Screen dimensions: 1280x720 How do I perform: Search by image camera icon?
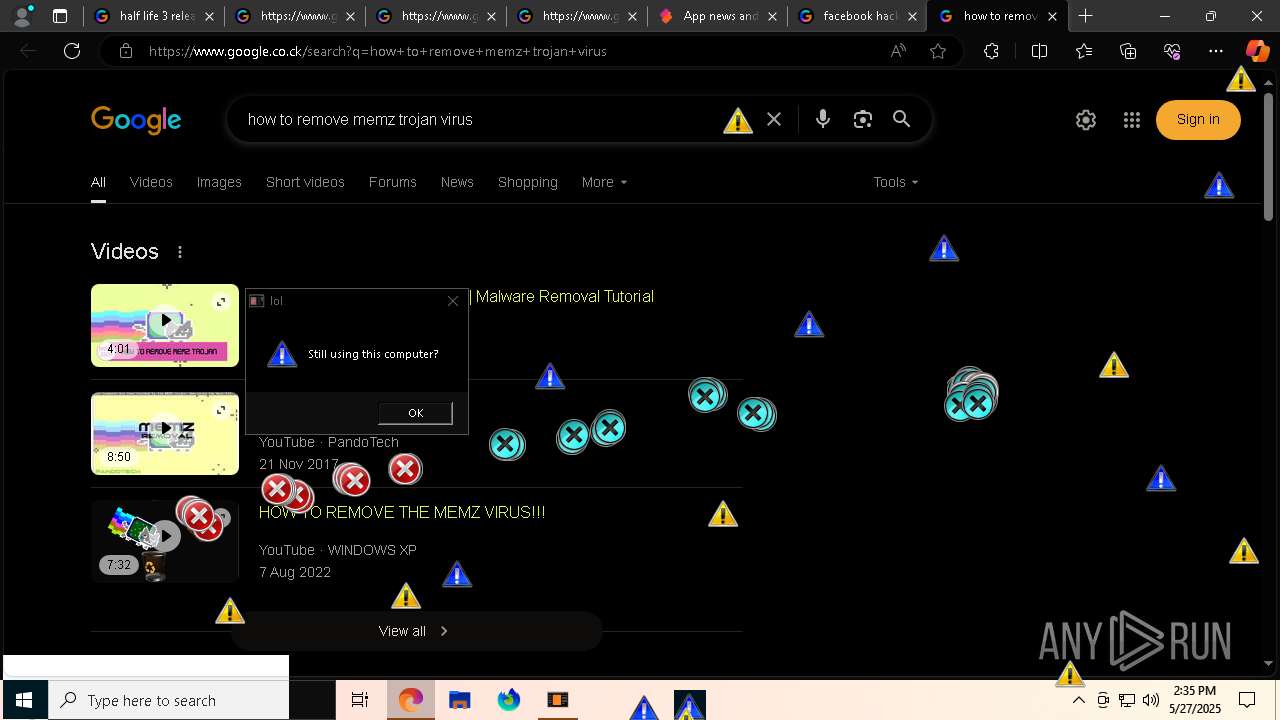click(x=863, y=119)
